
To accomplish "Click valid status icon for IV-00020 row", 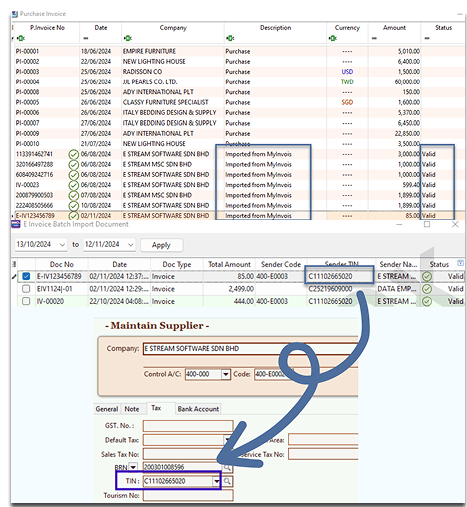I will (427, 301).
